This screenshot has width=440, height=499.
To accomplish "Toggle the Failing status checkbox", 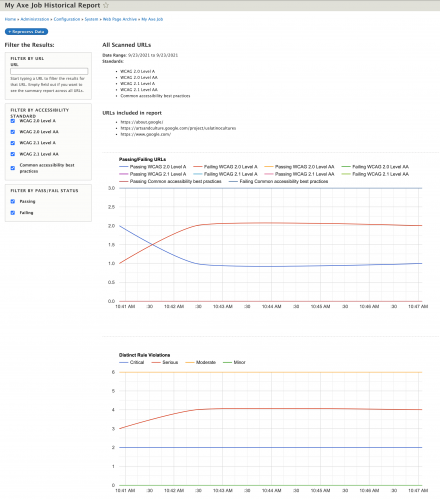I will 13,213.
